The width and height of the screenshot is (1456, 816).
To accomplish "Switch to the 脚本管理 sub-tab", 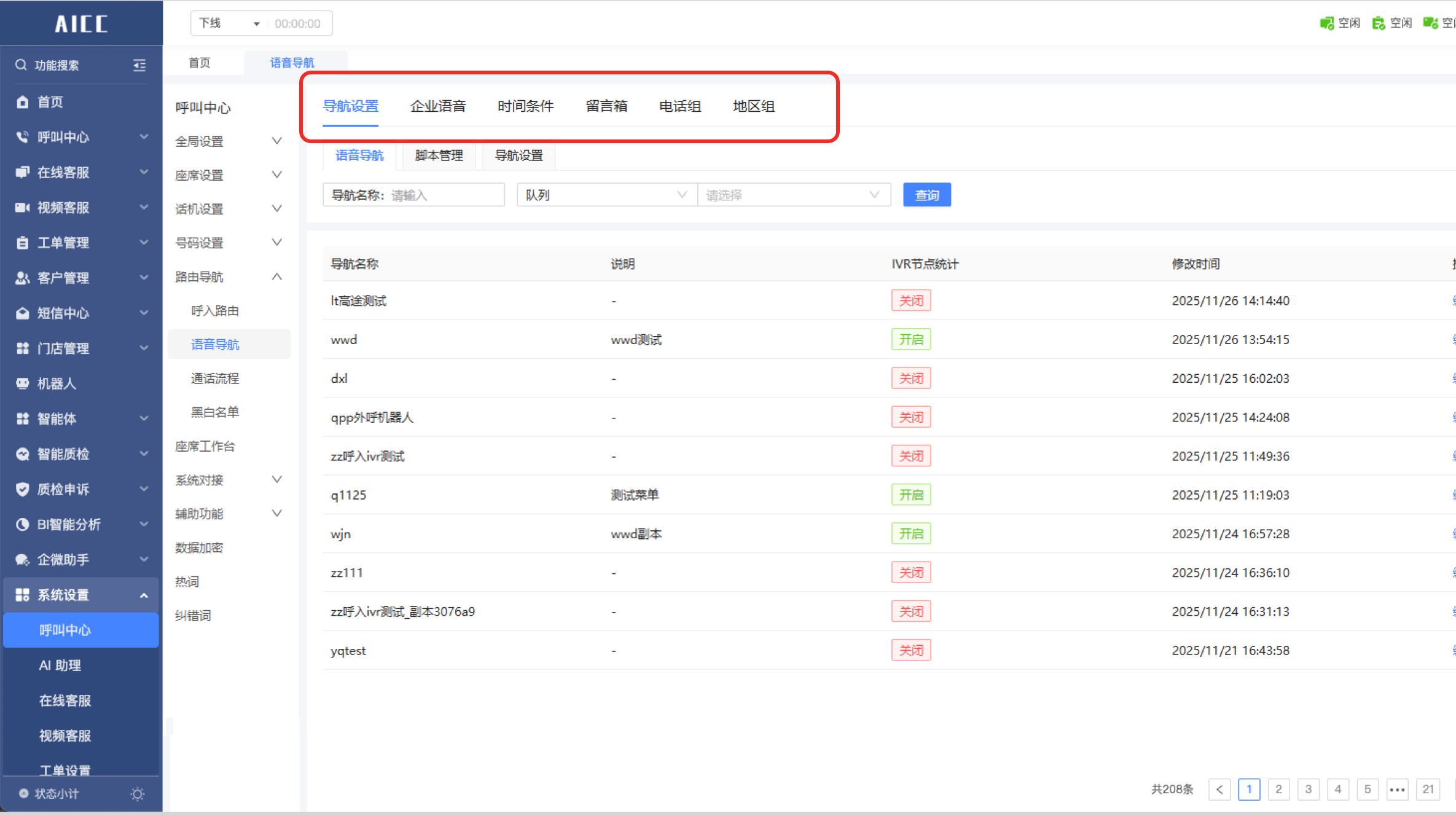I will pos(439,155).
